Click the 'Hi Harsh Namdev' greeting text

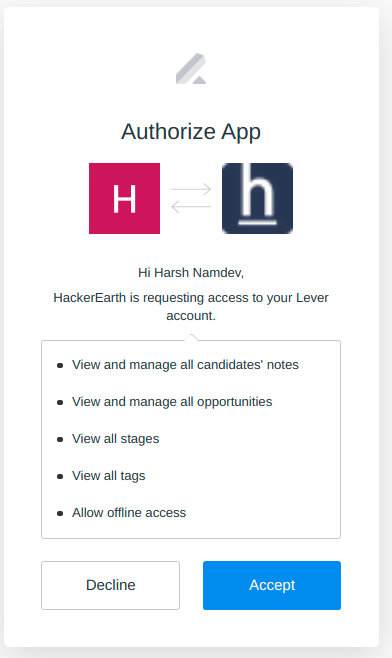pos(191,273)
